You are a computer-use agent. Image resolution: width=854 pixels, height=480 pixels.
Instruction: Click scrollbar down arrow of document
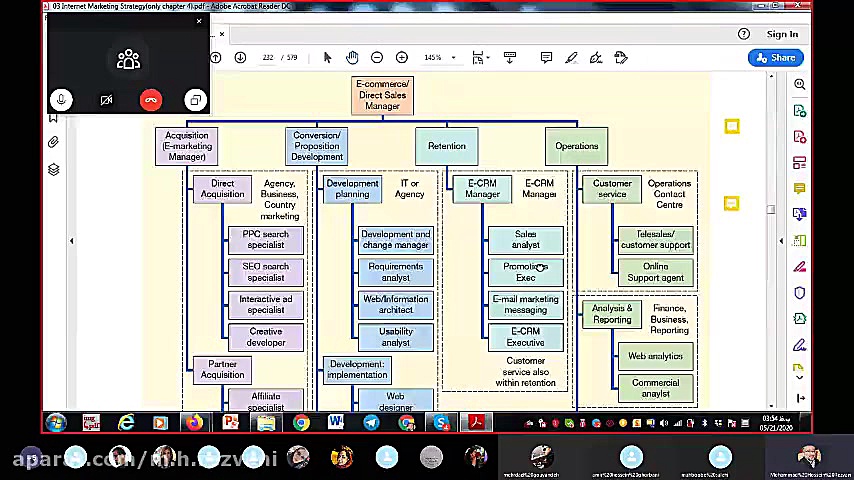pyautogui.click(x=771, y=406)
